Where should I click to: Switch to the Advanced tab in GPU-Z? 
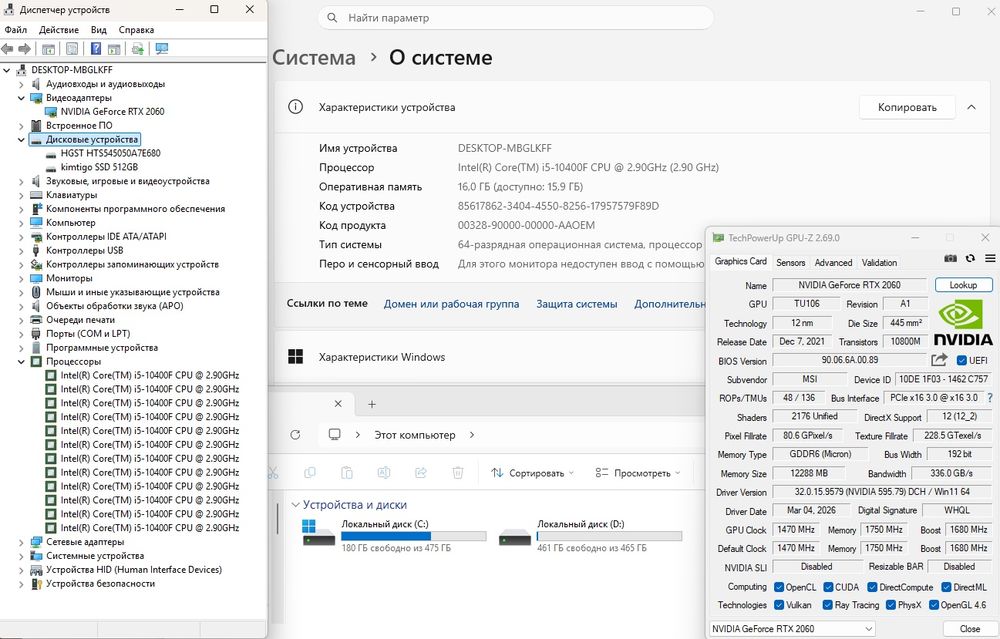[x=833, y=262]
